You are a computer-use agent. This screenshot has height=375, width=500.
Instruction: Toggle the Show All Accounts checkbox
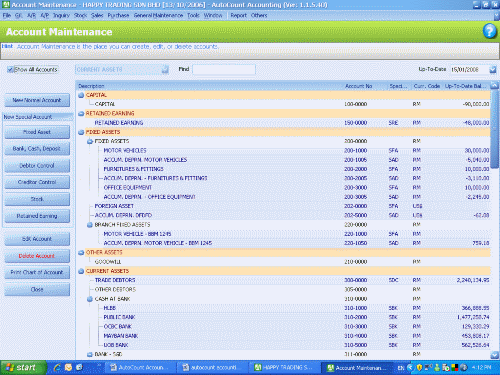pos(10,69)
